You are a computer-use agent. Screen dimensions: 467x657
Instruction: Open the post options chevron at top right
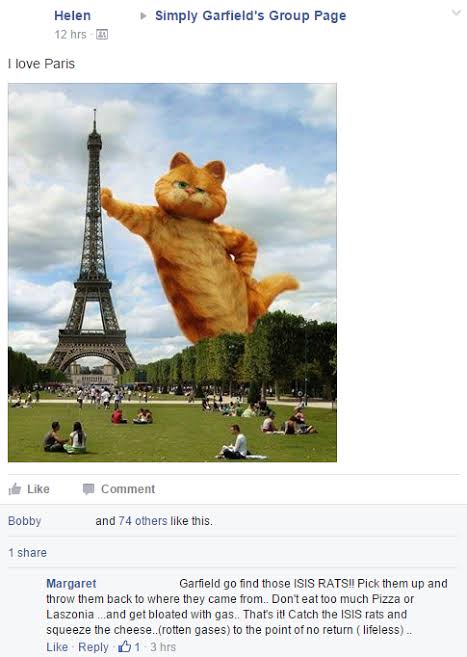pyautogui.click(x=456, y=13)
